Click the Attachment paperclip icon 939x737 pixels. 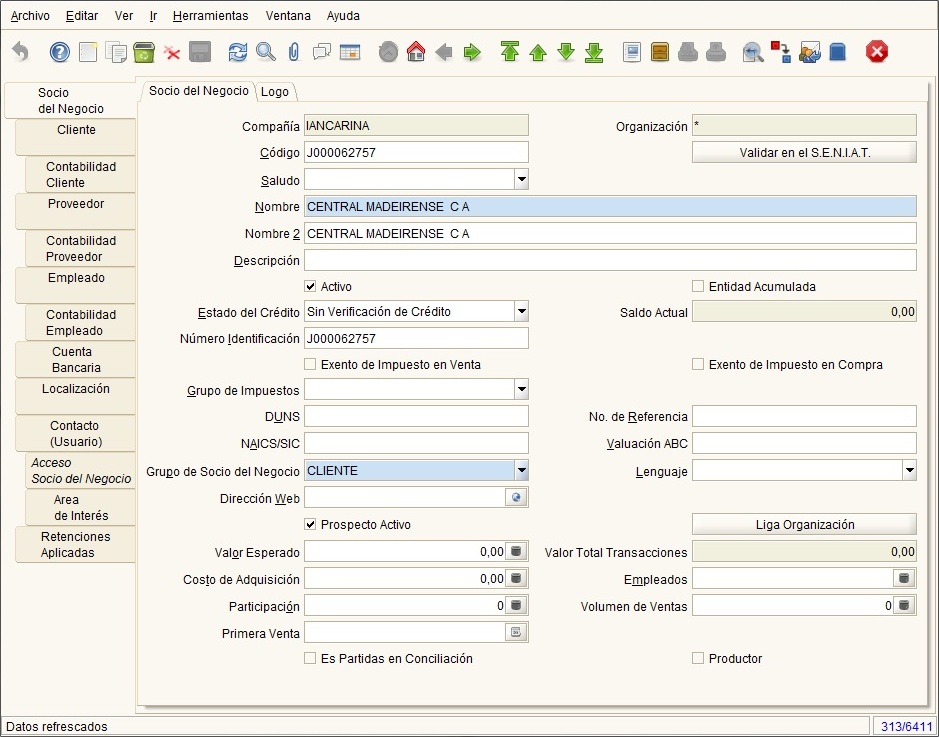pyautogui.click(x=293, y=52)
